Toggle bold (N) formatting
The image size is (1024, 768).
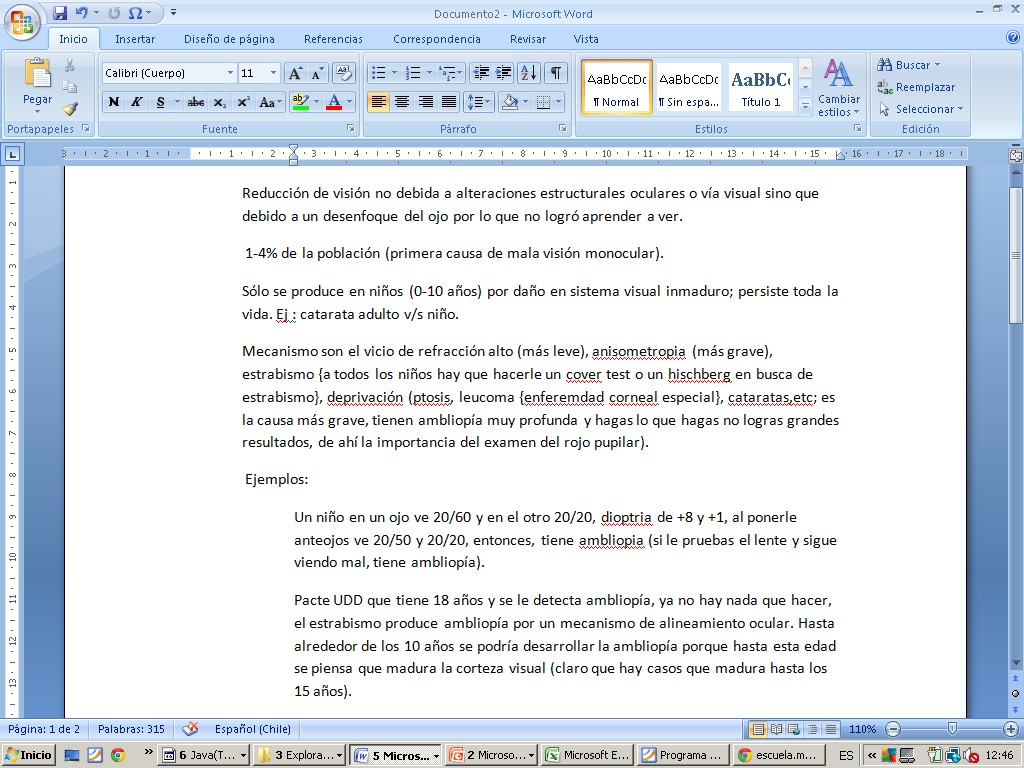click(114, 102)
